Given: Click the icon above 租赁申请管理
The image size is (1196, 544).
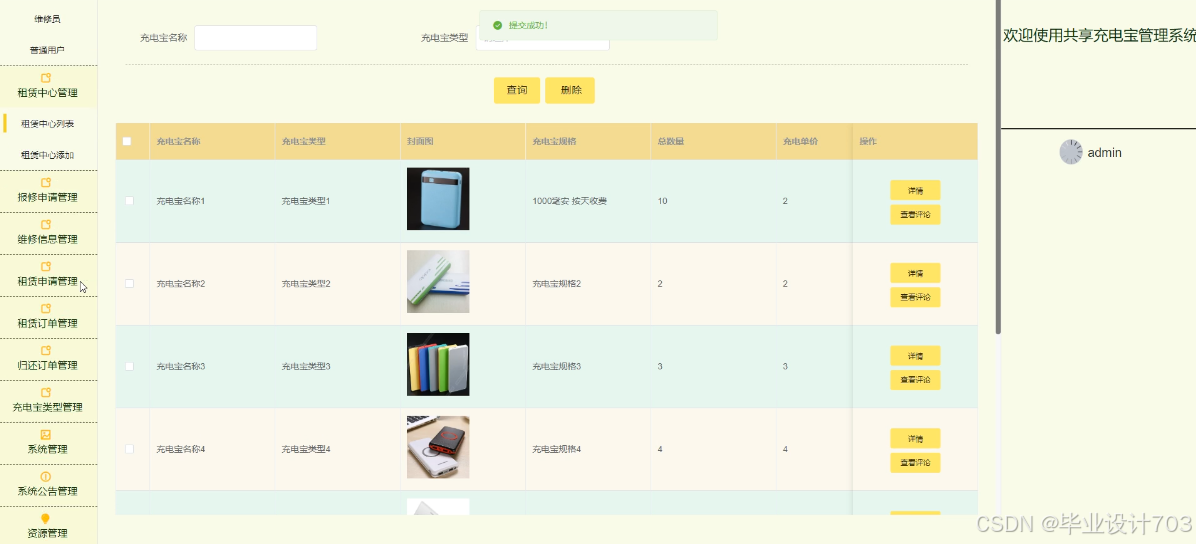Looking at the screenshot, I should click(x=46, y=266).
